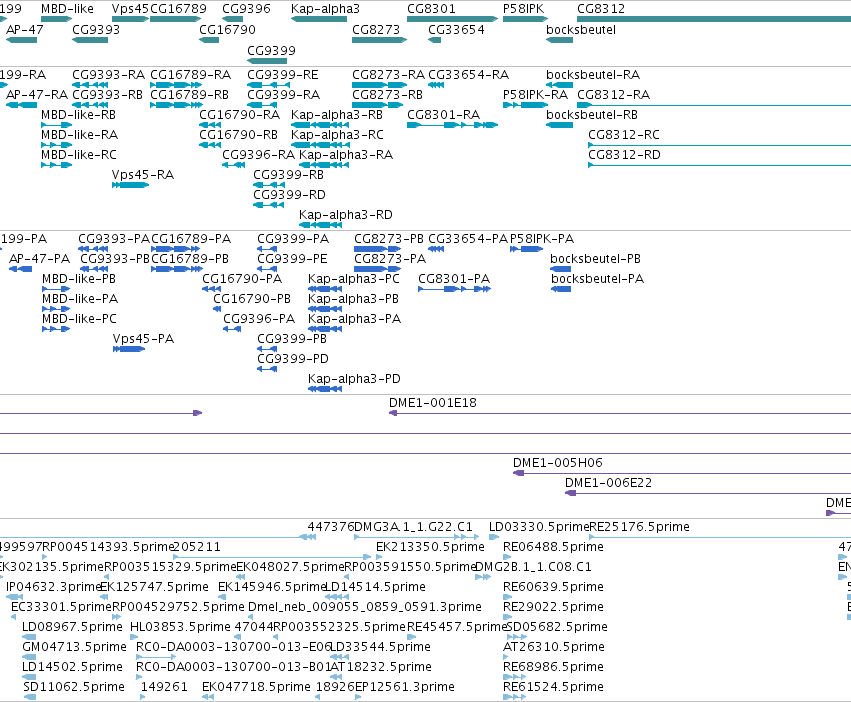Click the bocksbeutel-RA transcript label

[x=593, y=74]
